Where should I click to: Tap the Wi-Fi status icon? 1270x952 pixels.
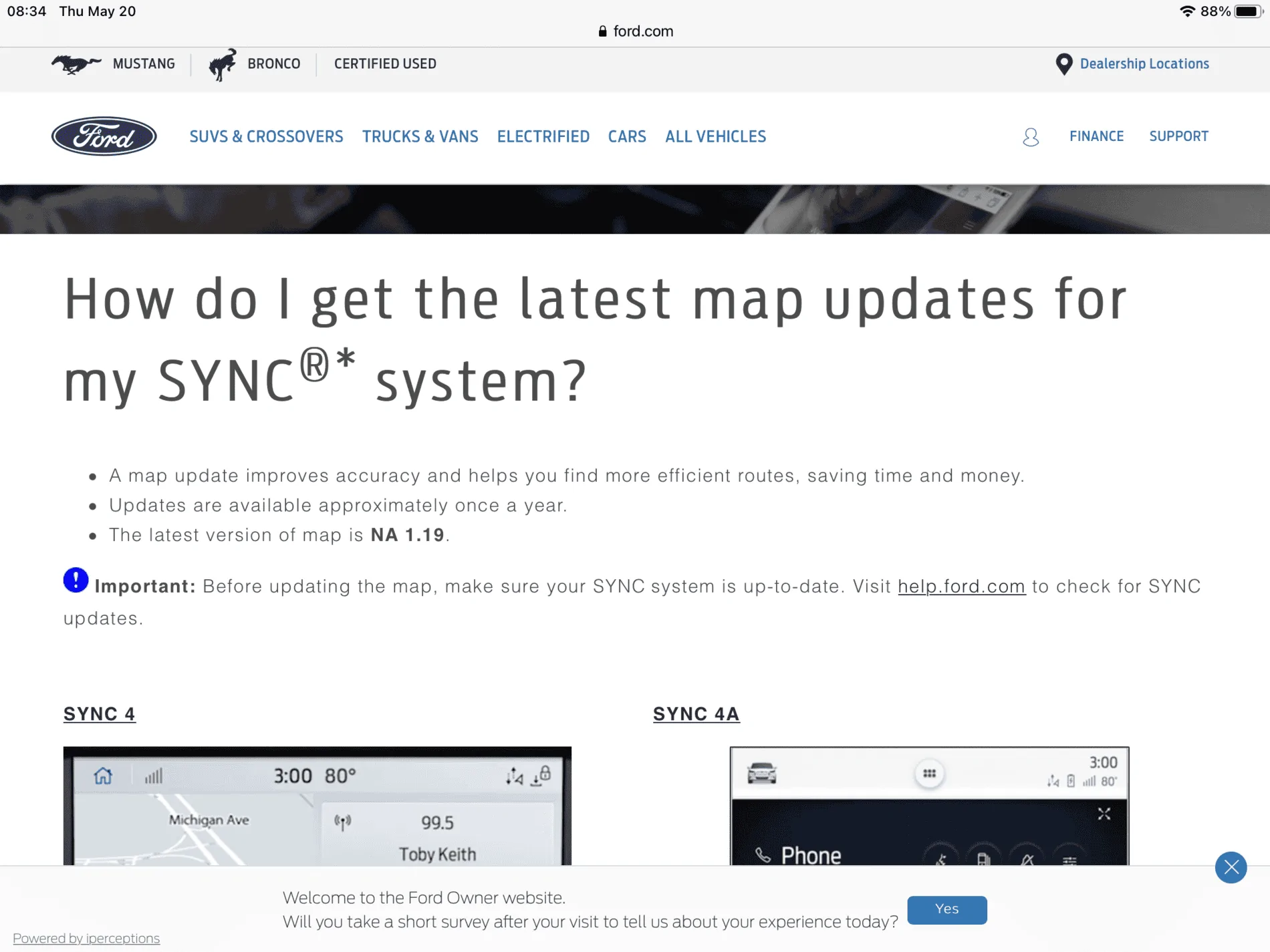pos(1187,11)
